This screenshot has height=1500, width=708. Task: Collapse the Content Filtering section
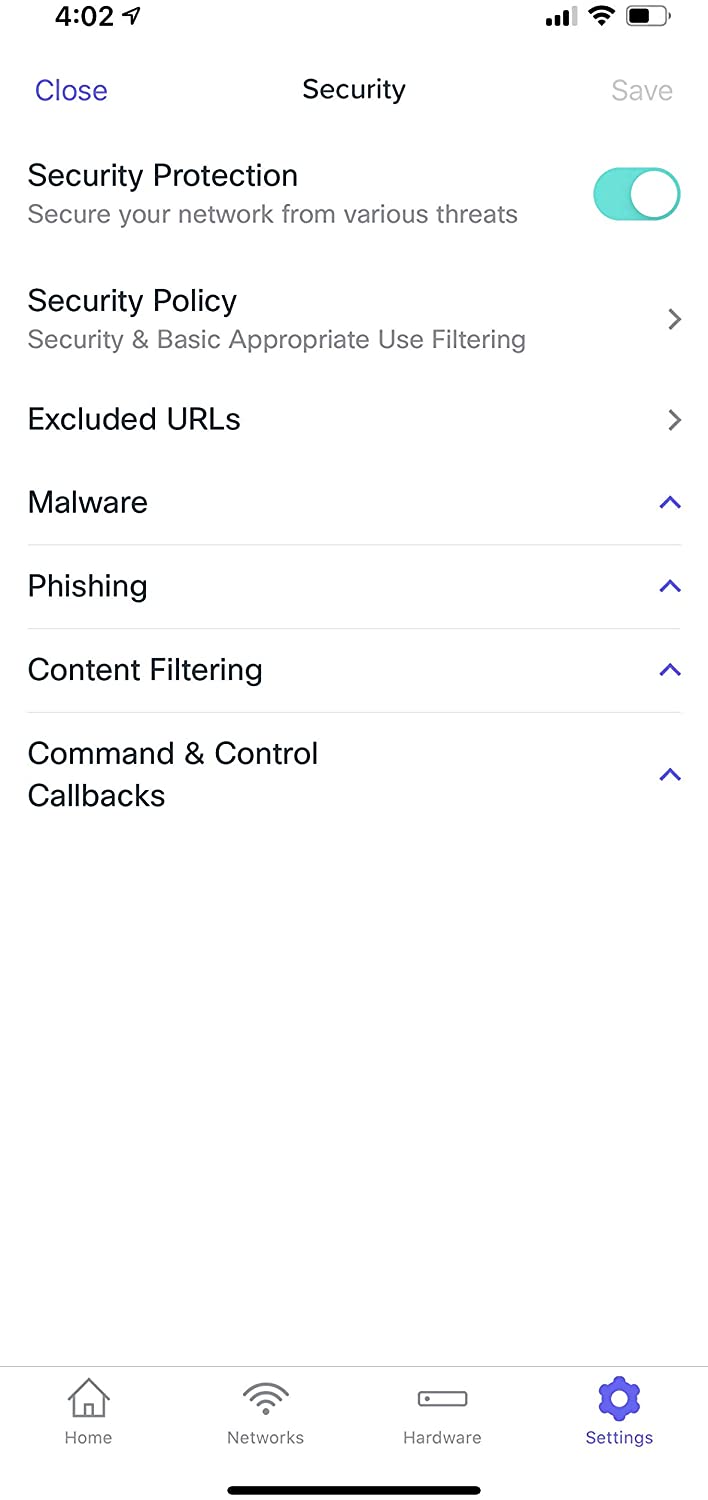(669, 670)
